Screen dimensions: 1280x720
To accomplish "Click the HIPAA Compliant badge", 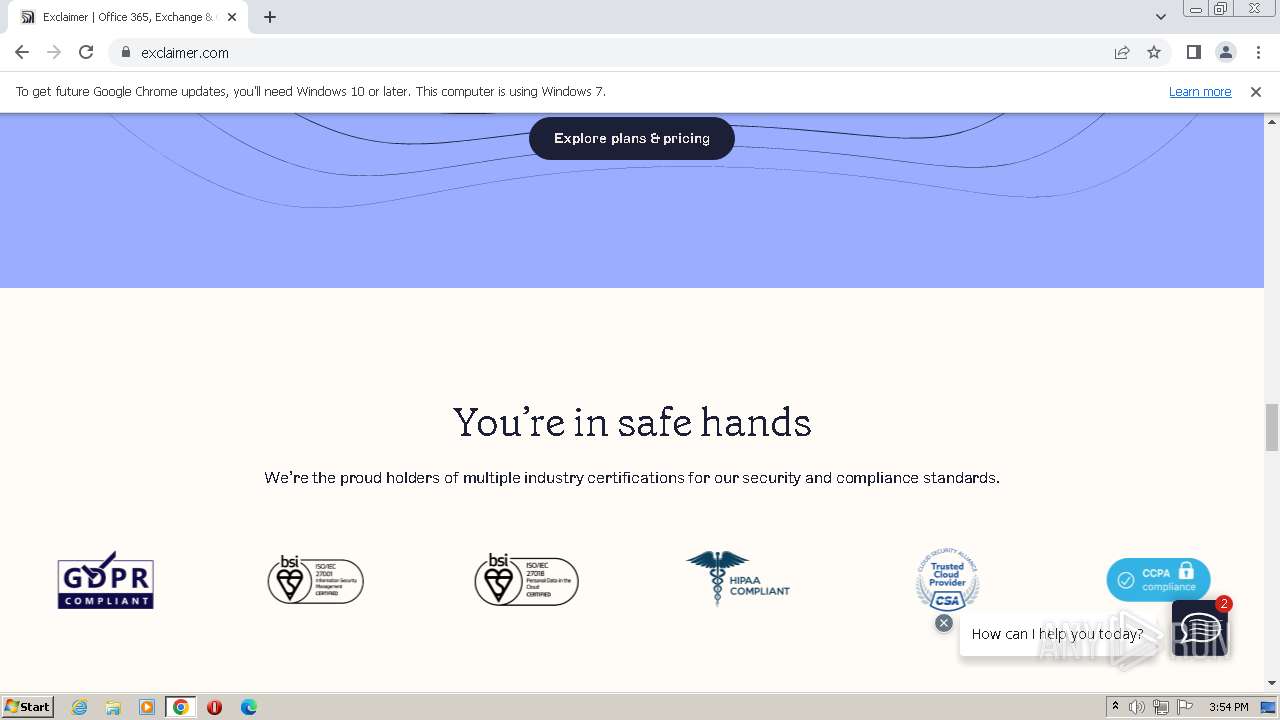I will (x=738, y=578).
